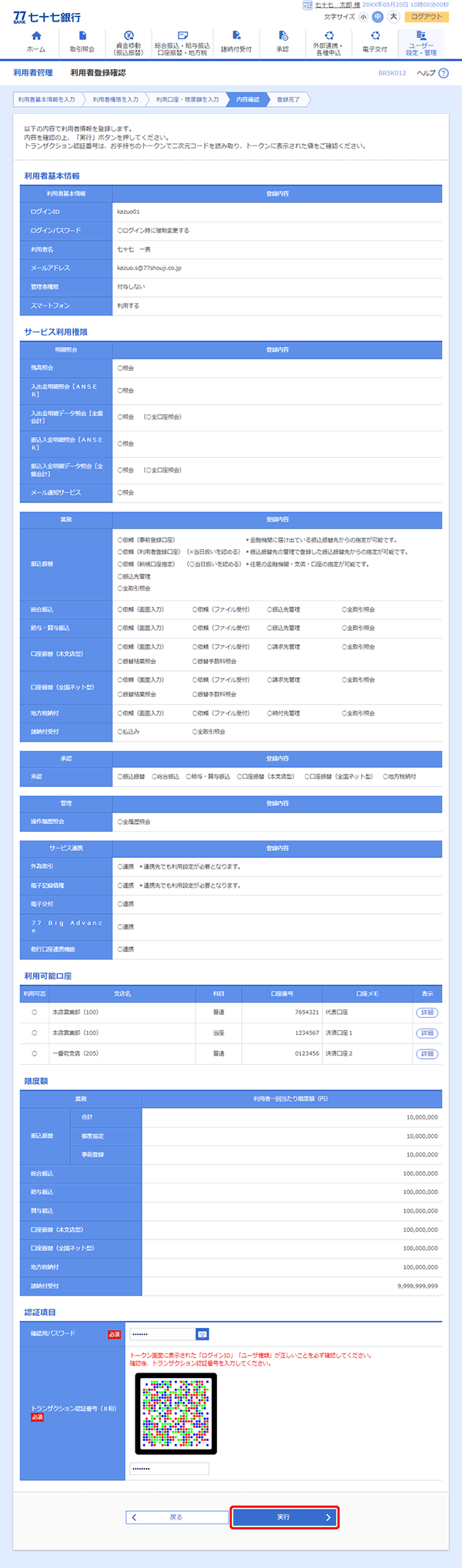Viewport: 462px width, 1568px height.
Task: Open 諸納付受付 navigation item
Action: tap(236, 42)
